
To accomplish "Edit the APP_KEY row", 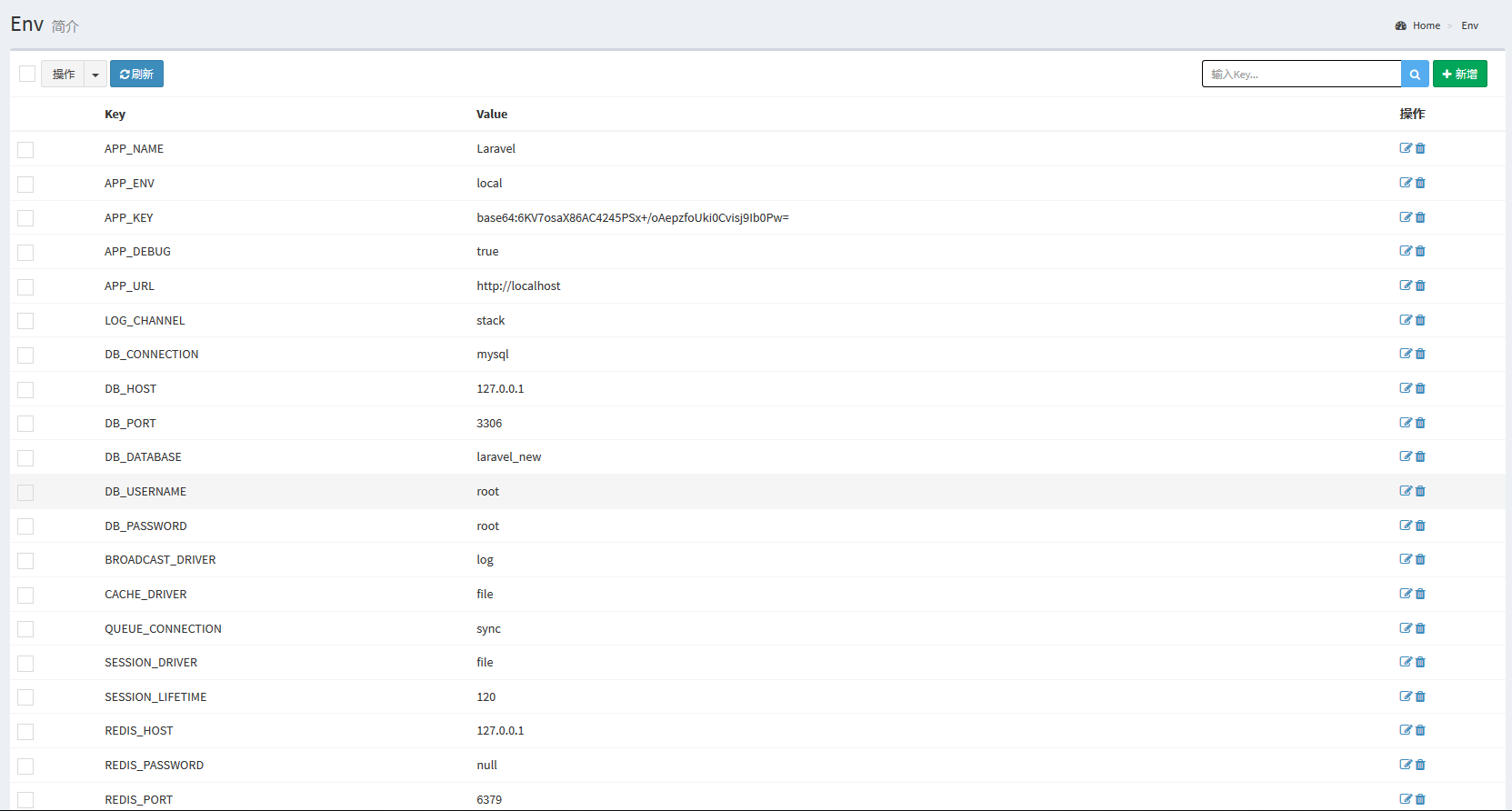I will tap(1406, 217).
